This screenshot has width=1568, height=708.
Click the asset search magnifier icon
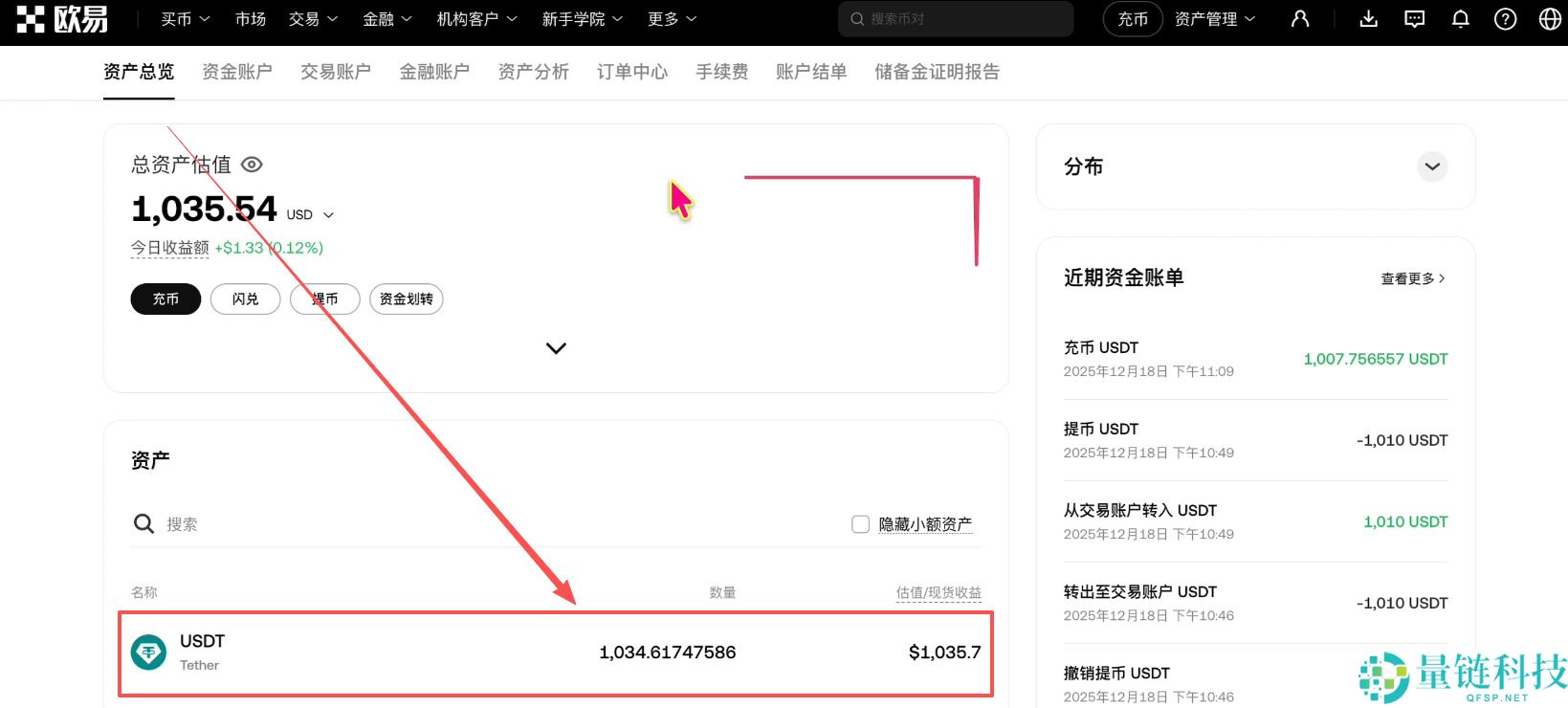coord(144,523)
